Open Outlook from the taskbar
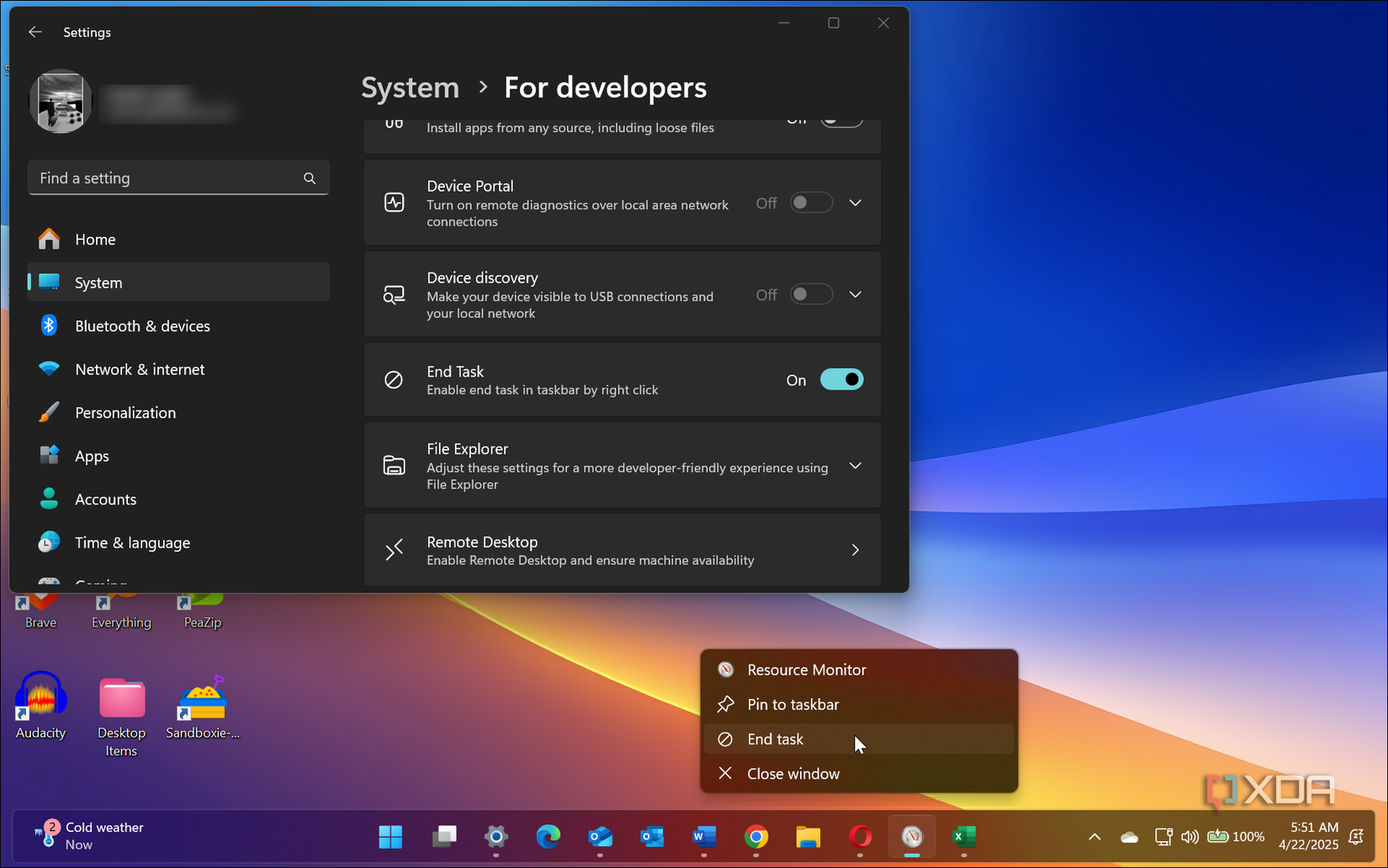The height and width of the screenshot is (868, 1388). click(x=652, y=837)
